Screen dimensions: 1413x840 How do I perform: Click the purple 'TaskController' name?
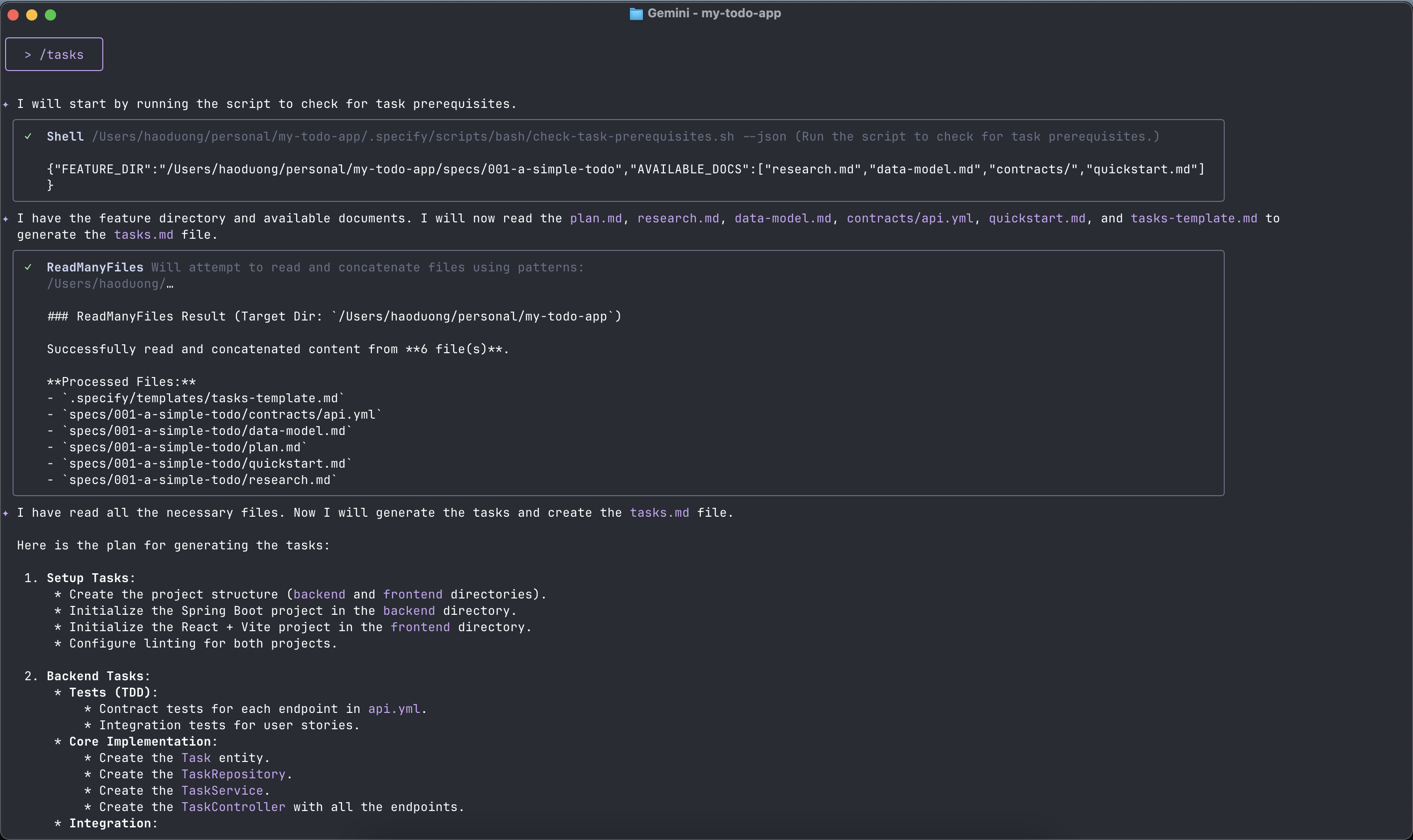coord(233,807)
